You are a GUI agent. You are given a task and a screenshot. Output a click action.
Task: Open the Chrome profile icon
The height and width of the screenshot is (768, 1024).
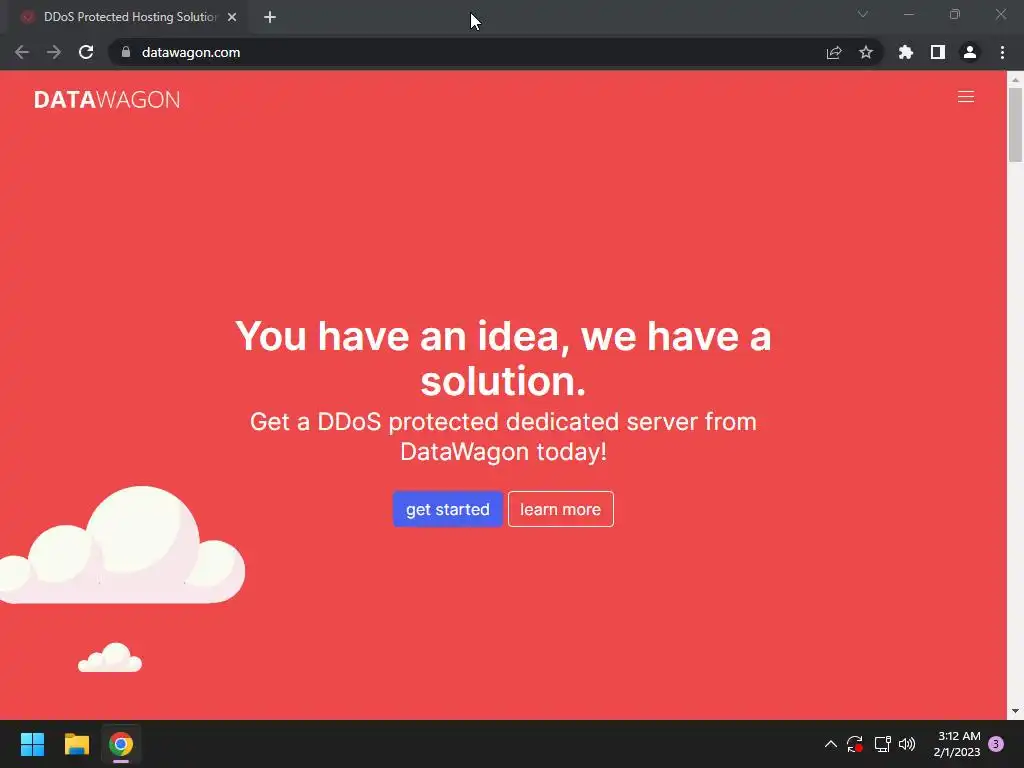pos(970,52)
